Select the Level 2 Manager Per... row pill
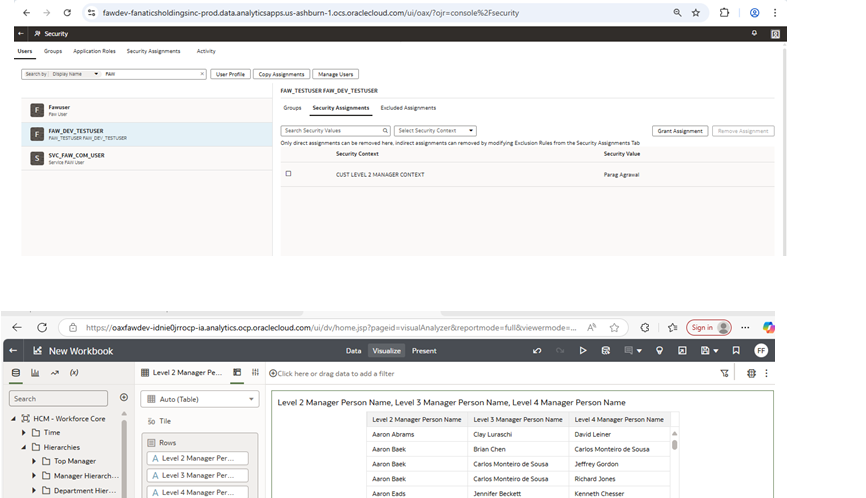866x498 pixels. point(197,458)
